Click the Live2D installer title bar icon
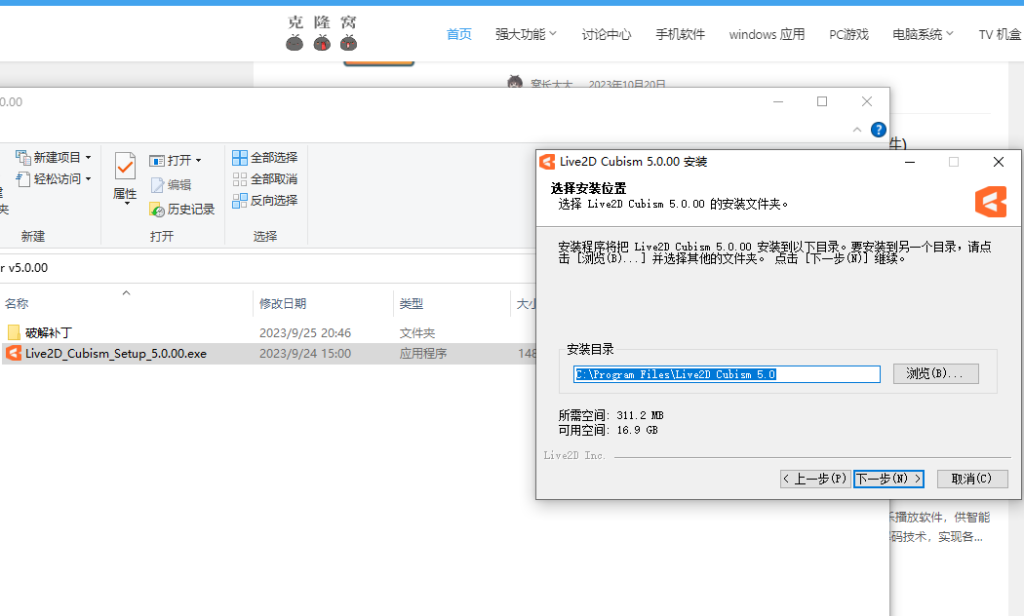Image resolution: width=1024 pixels, height=616 pixels. click(547, 161)
